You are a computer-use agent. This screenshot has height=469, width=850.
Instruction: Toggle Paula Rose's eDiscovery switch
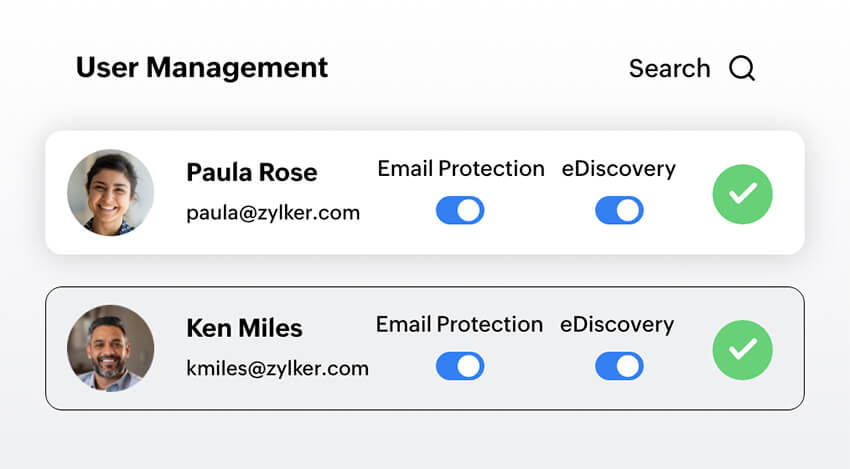point(619,210)
